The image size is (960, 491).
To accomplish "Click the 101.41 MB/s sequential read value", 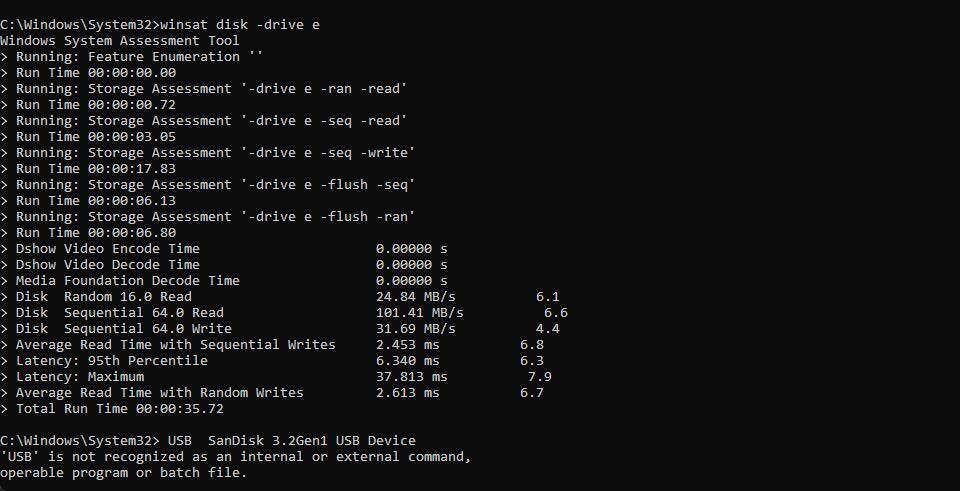I will [x=419, y=313].
